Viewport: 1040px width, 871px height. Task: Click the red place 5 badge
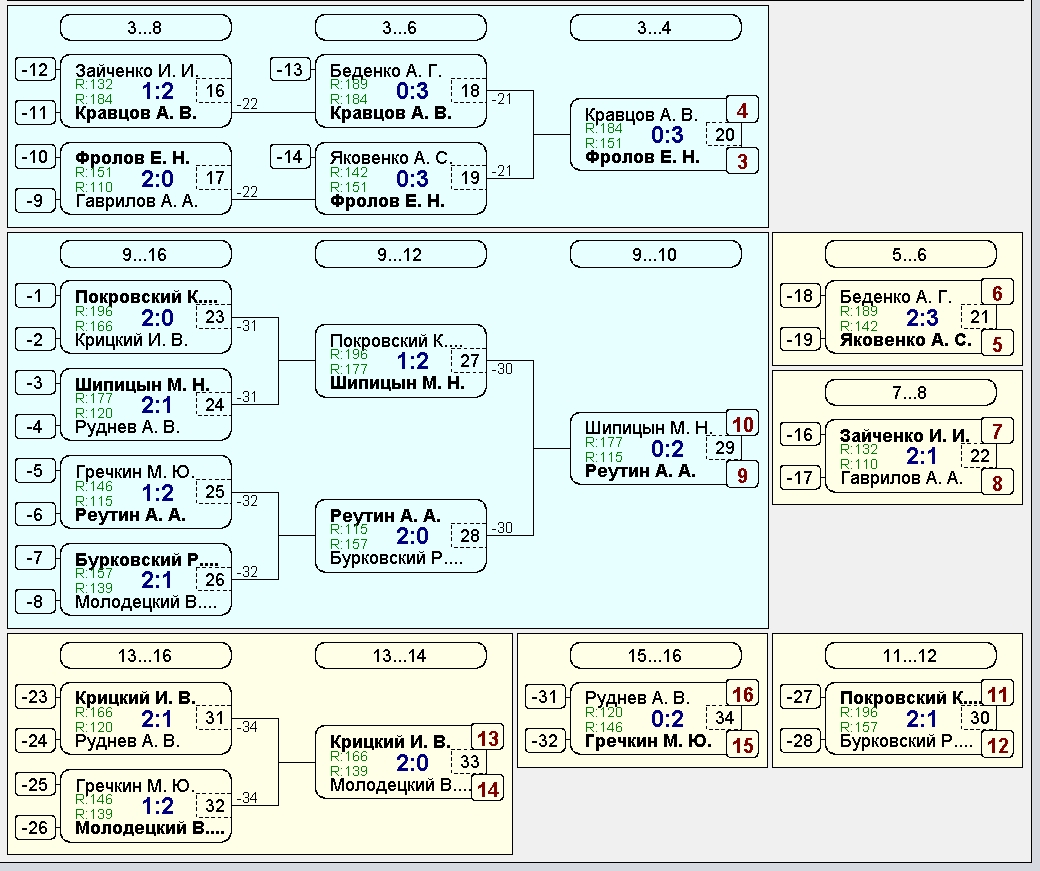[x=997, y=344]
